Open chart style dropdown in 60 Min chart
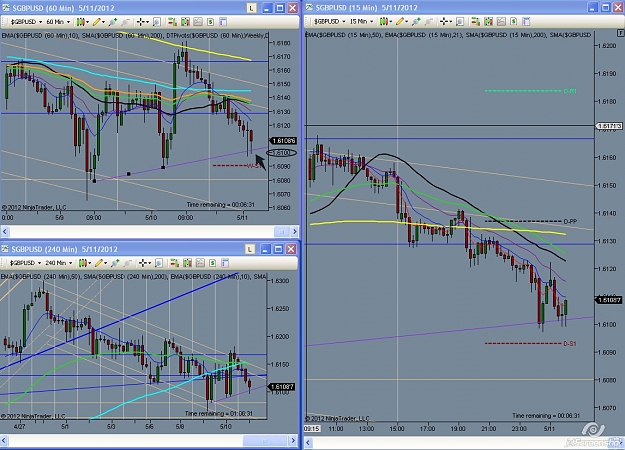 click(x=83, y=22)
